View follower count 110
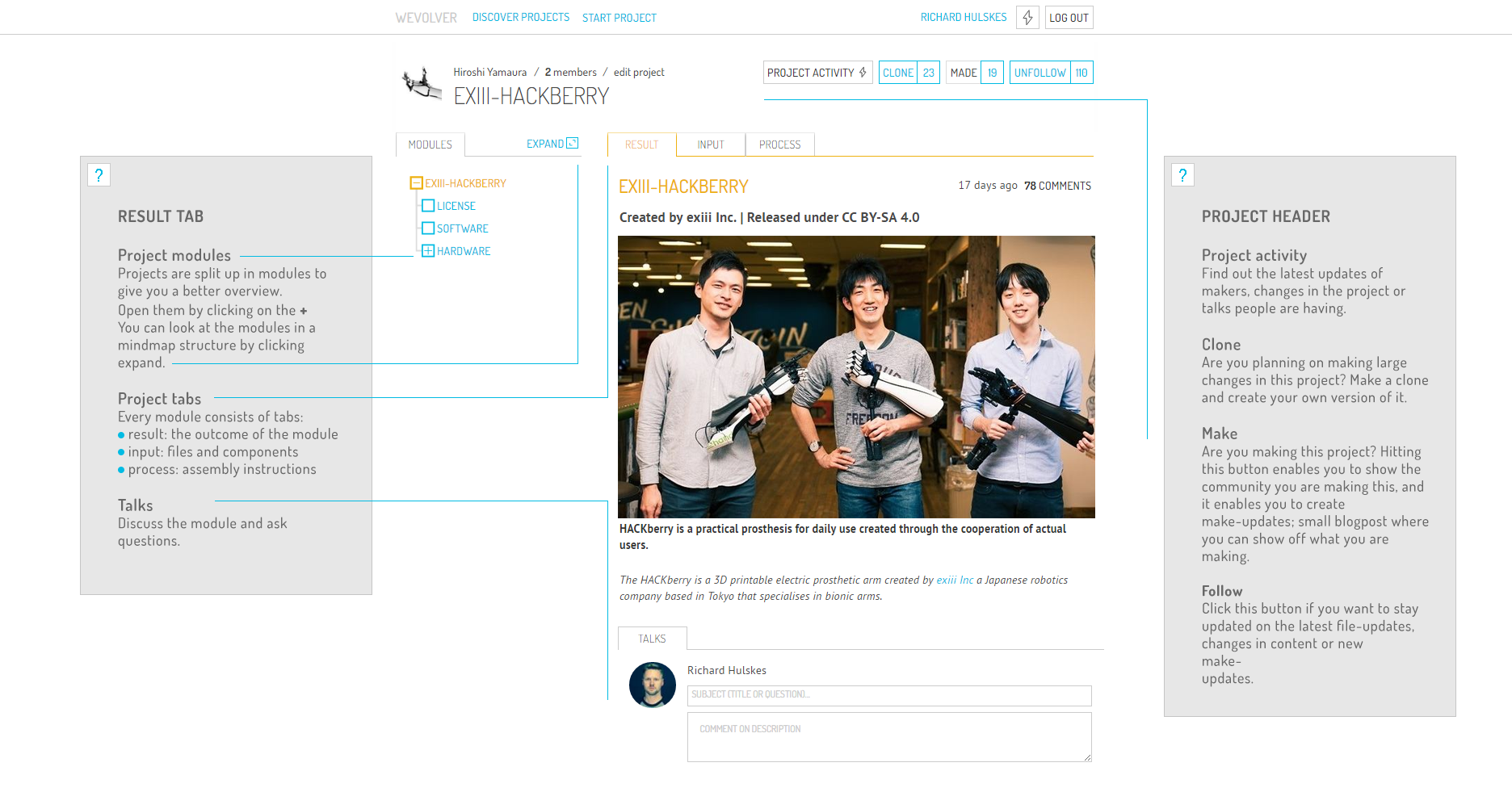Viewport: 1512px width, 792px height. click(1081, 73)
